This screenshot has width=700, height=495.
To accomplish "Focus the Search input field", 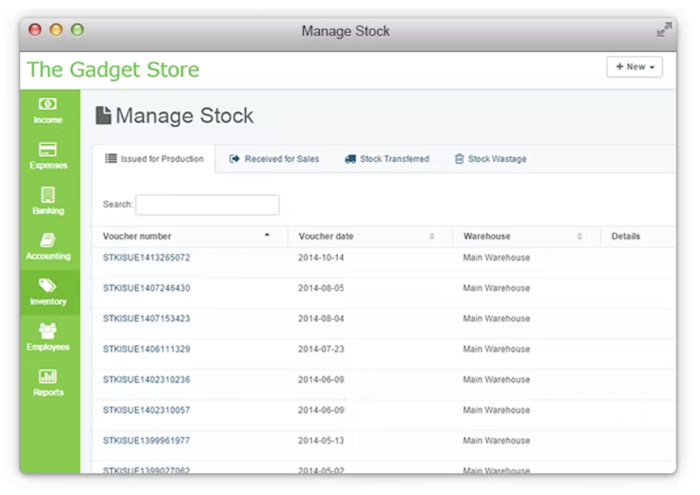I will [208, 205].
